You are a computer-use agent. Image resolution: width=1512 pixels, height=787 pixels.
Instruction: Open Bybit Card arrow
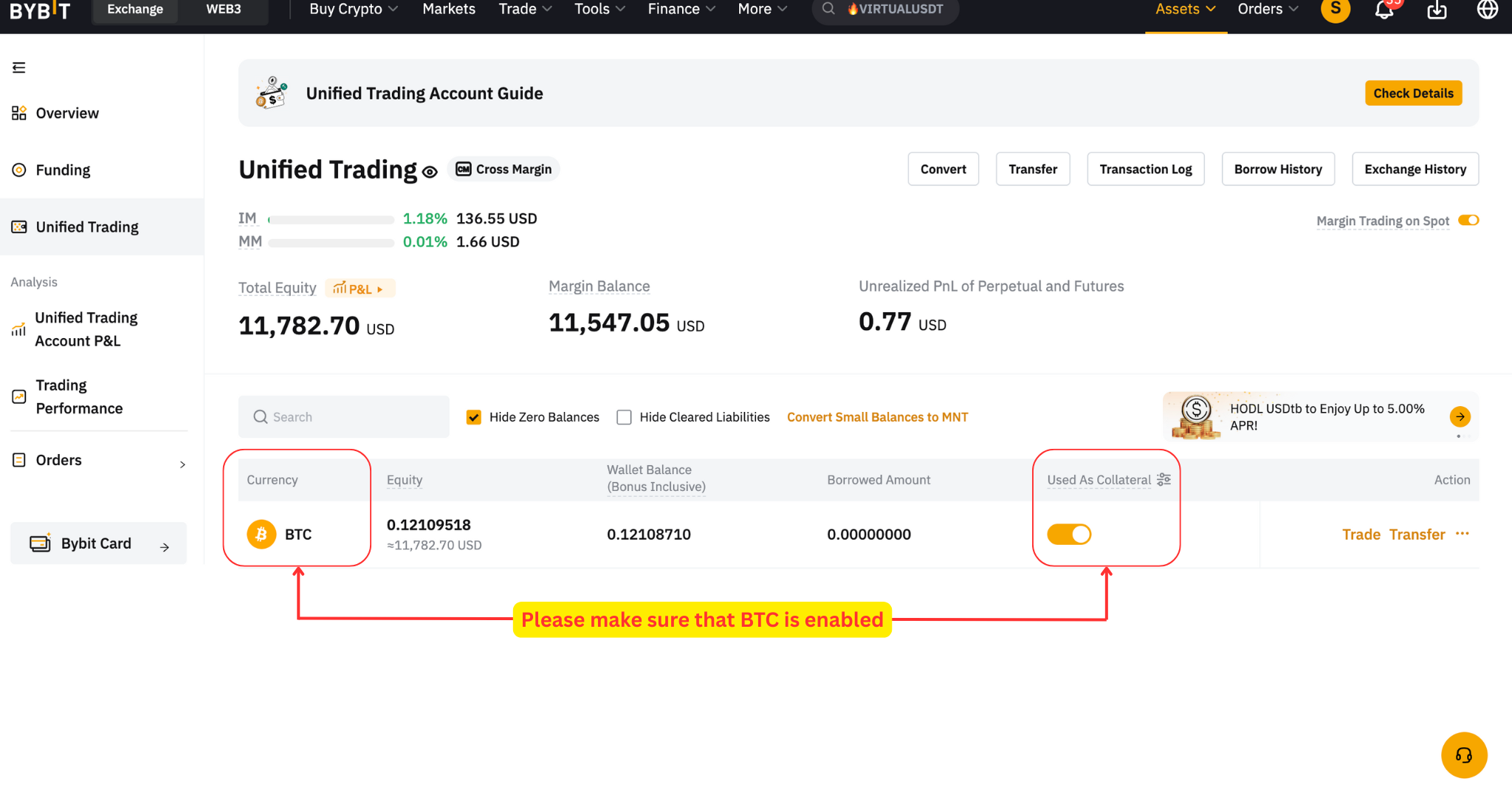(x=165, y=547)
